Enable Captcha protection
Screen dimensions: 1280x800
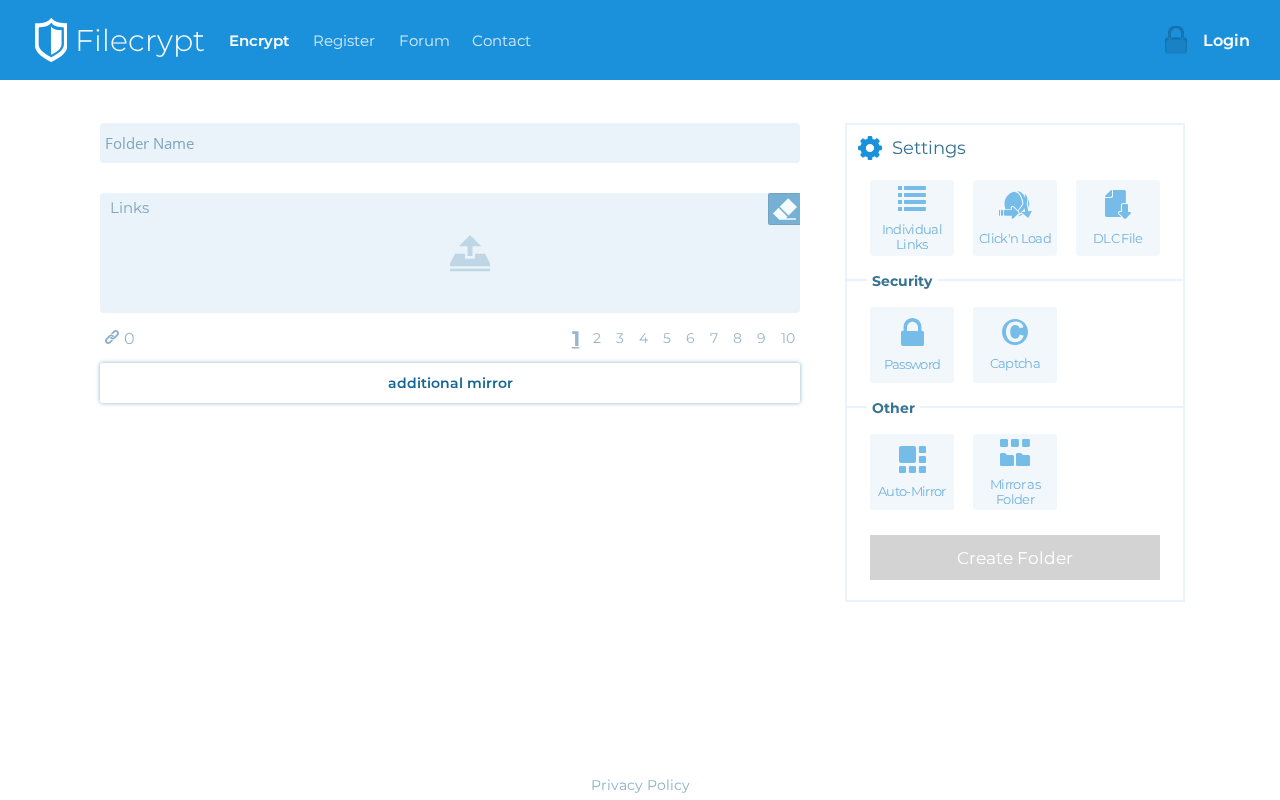coord(1015,345)
